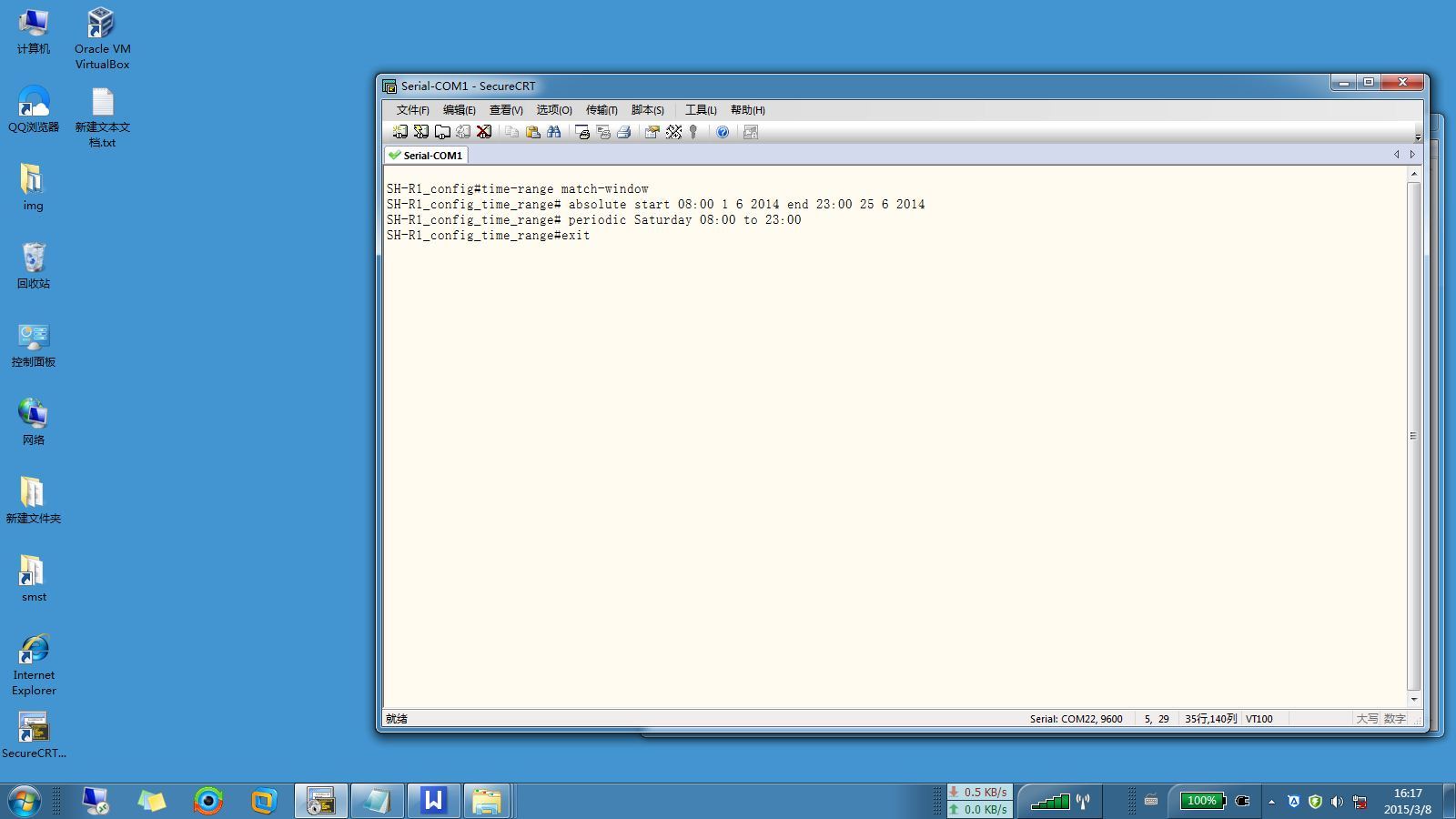Click the terminal vertical scrollbar thumb
This screenshot has height=819, width=1456.
(x=1413, y=436)
